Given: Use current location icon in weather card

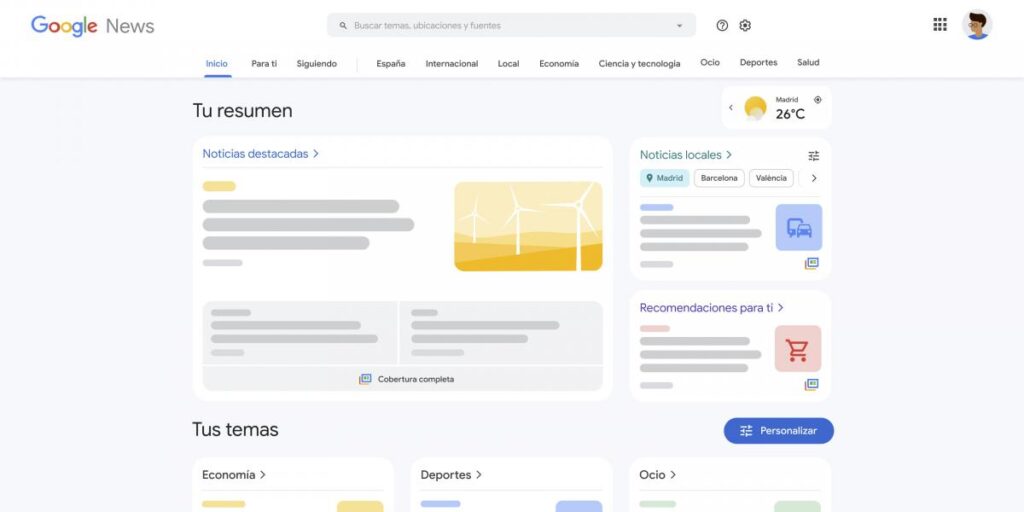Looking at the screenshot, I should 818,100.
